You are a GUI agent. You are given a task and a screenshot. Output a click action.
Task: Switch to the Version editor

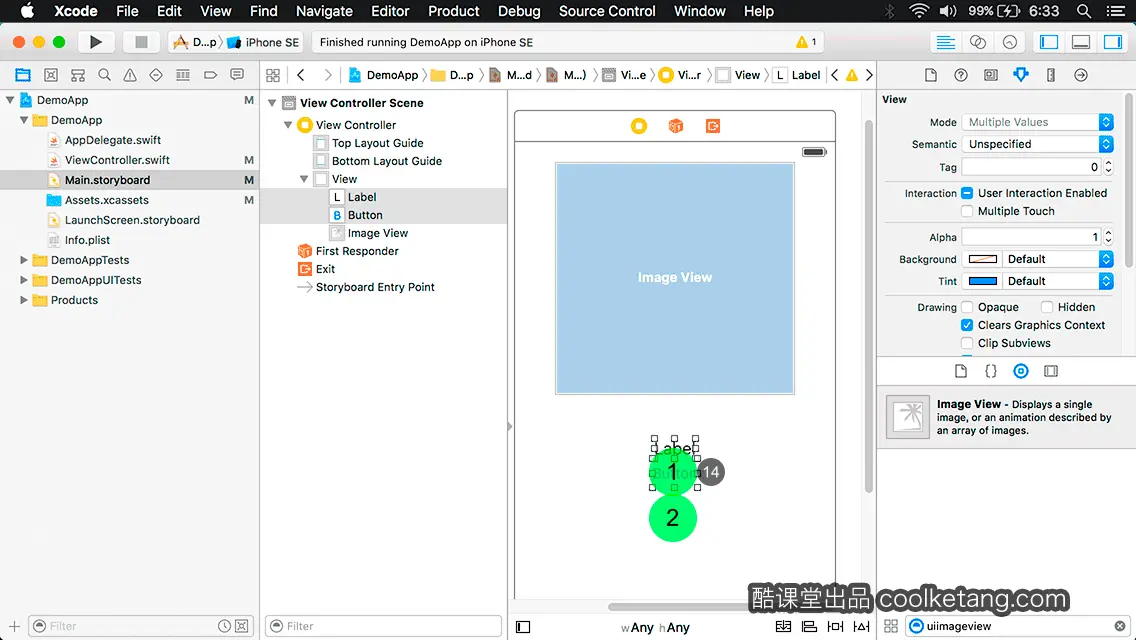[1010, 42]
